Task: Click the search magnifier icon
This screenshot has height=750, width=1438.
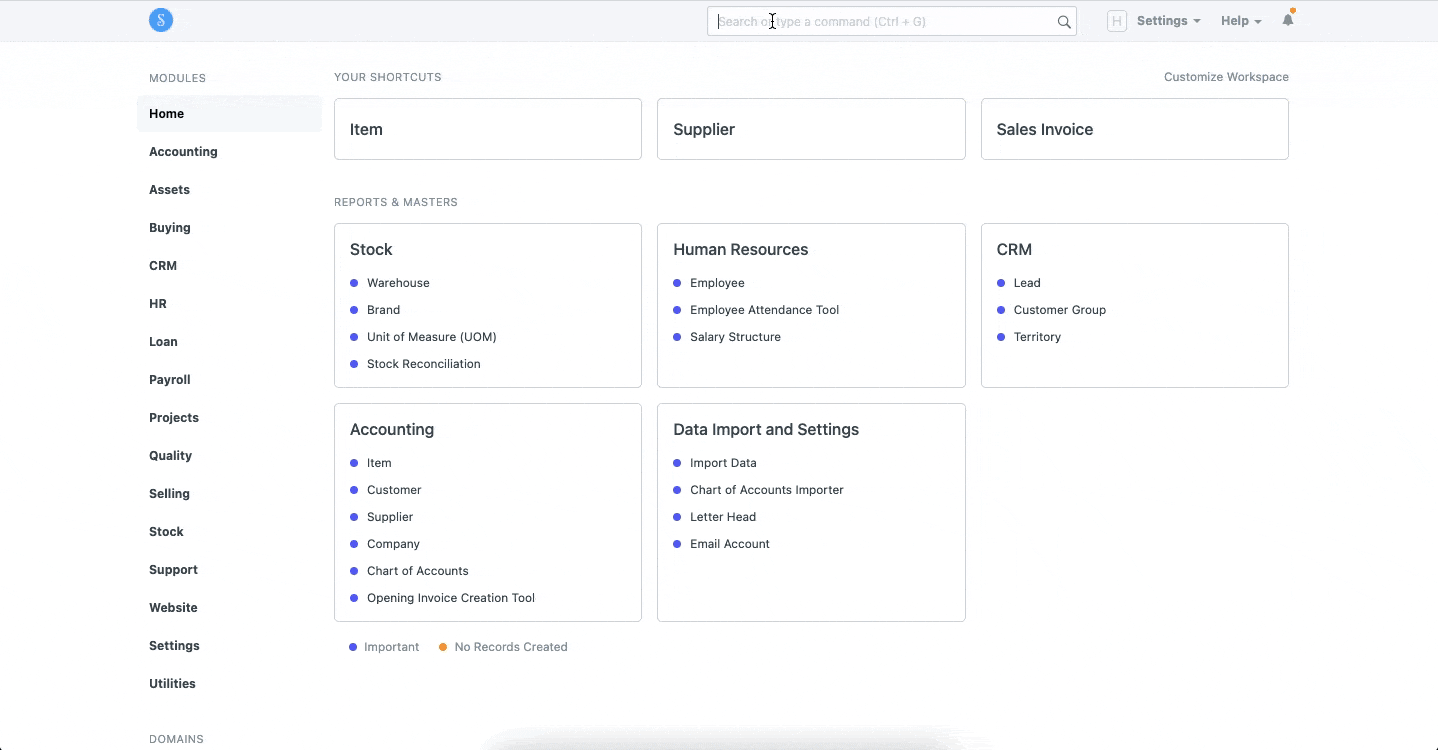Action: [1064, 22]
